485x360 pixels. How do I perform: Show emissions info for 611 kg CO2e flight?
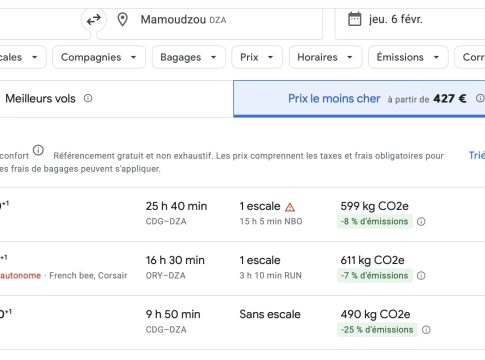(421, 276)
